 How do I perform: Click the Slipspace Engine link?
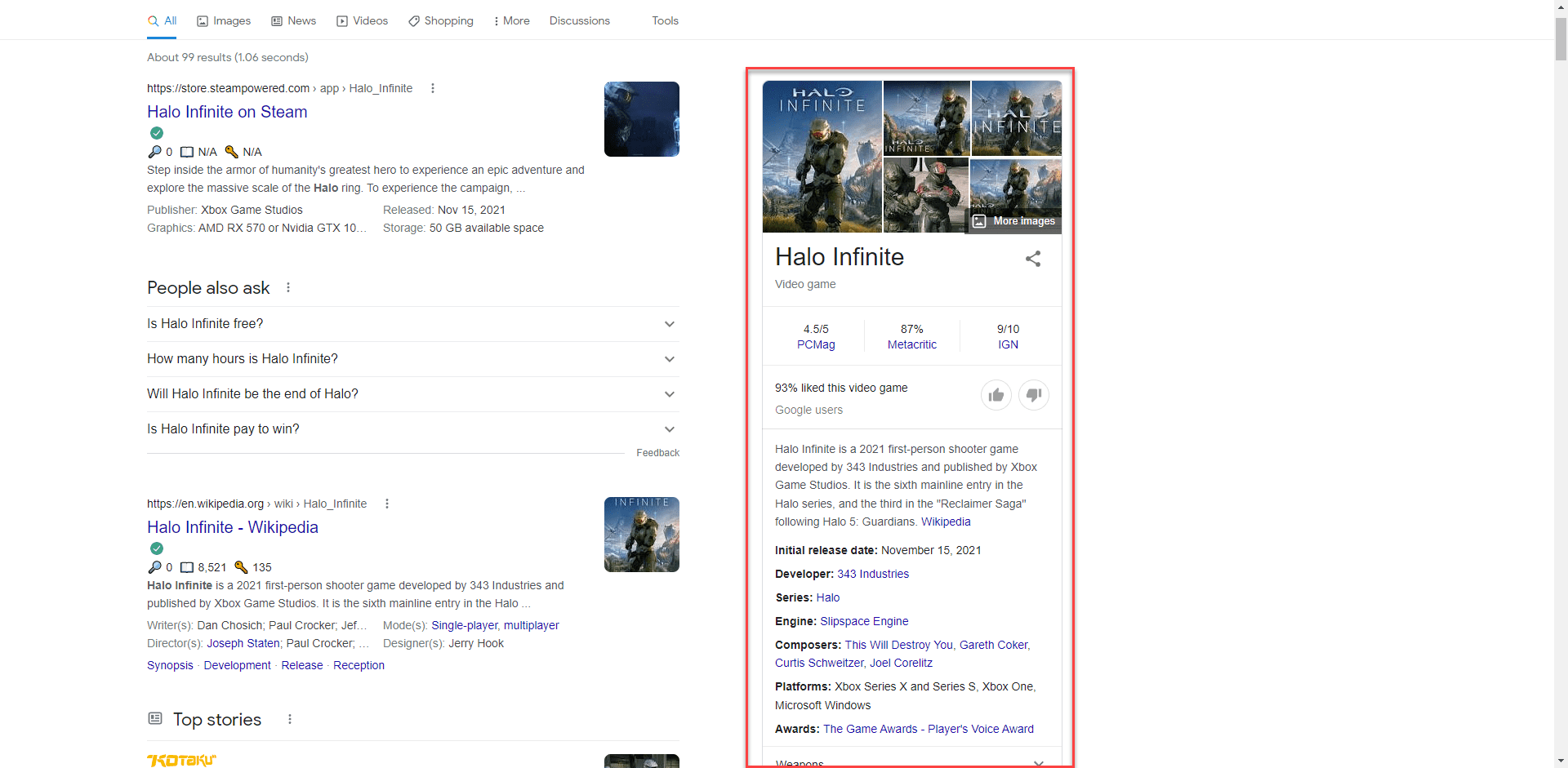863,621
